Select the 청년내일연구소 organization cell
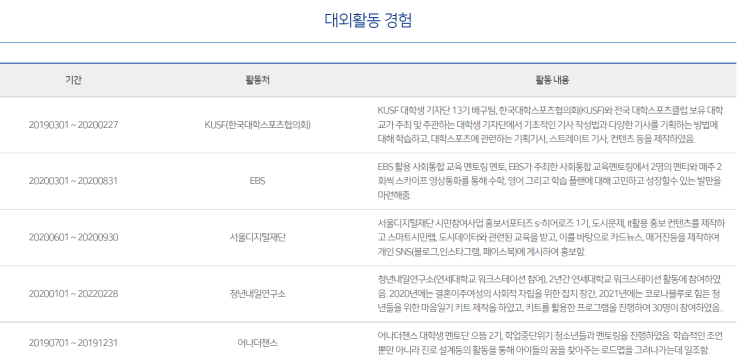740x363 pixels. 257,294
